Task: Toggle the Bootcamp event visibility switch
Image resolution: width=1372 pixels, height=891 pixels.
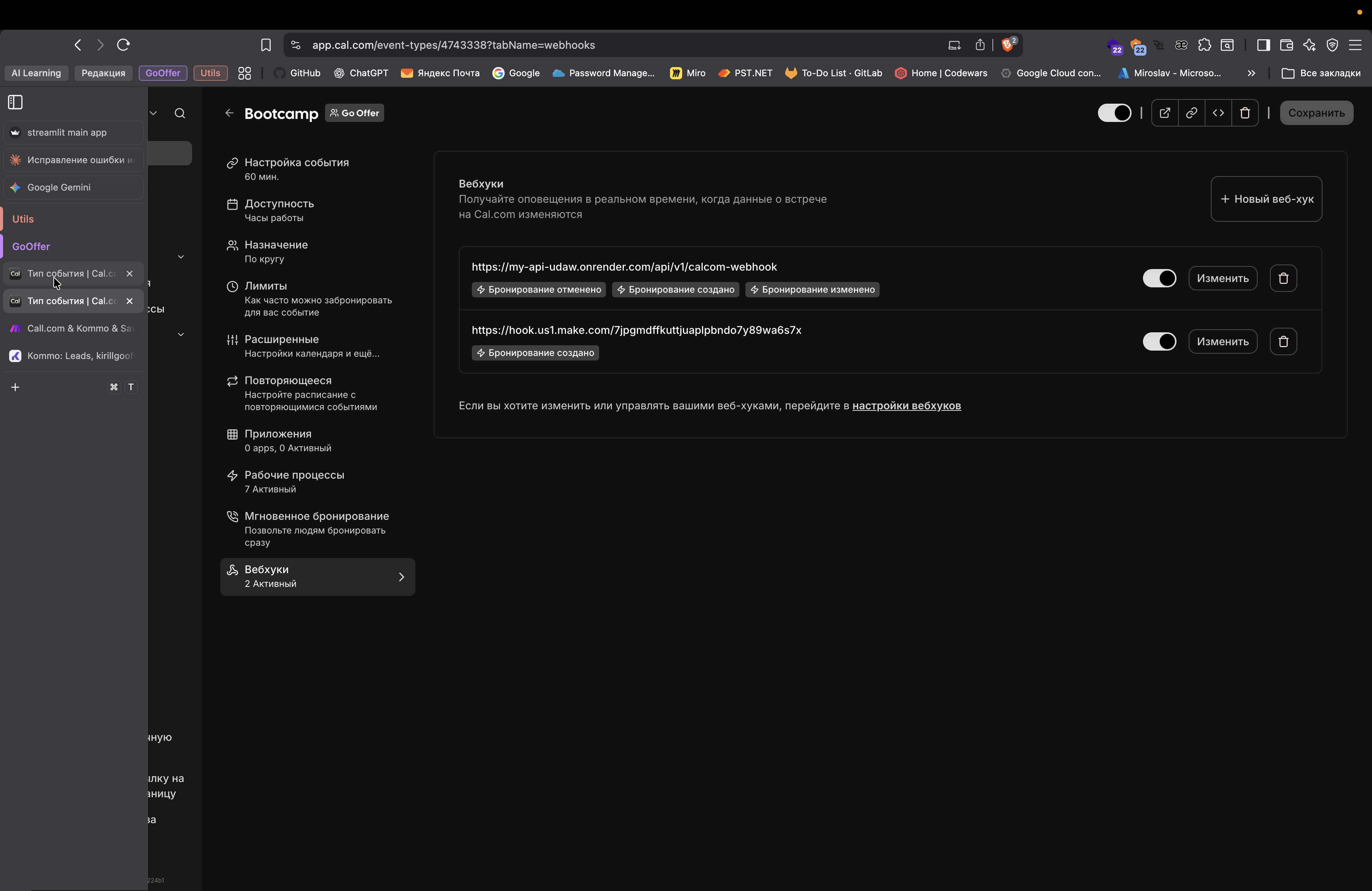Action: click(x=1114, y=113)
